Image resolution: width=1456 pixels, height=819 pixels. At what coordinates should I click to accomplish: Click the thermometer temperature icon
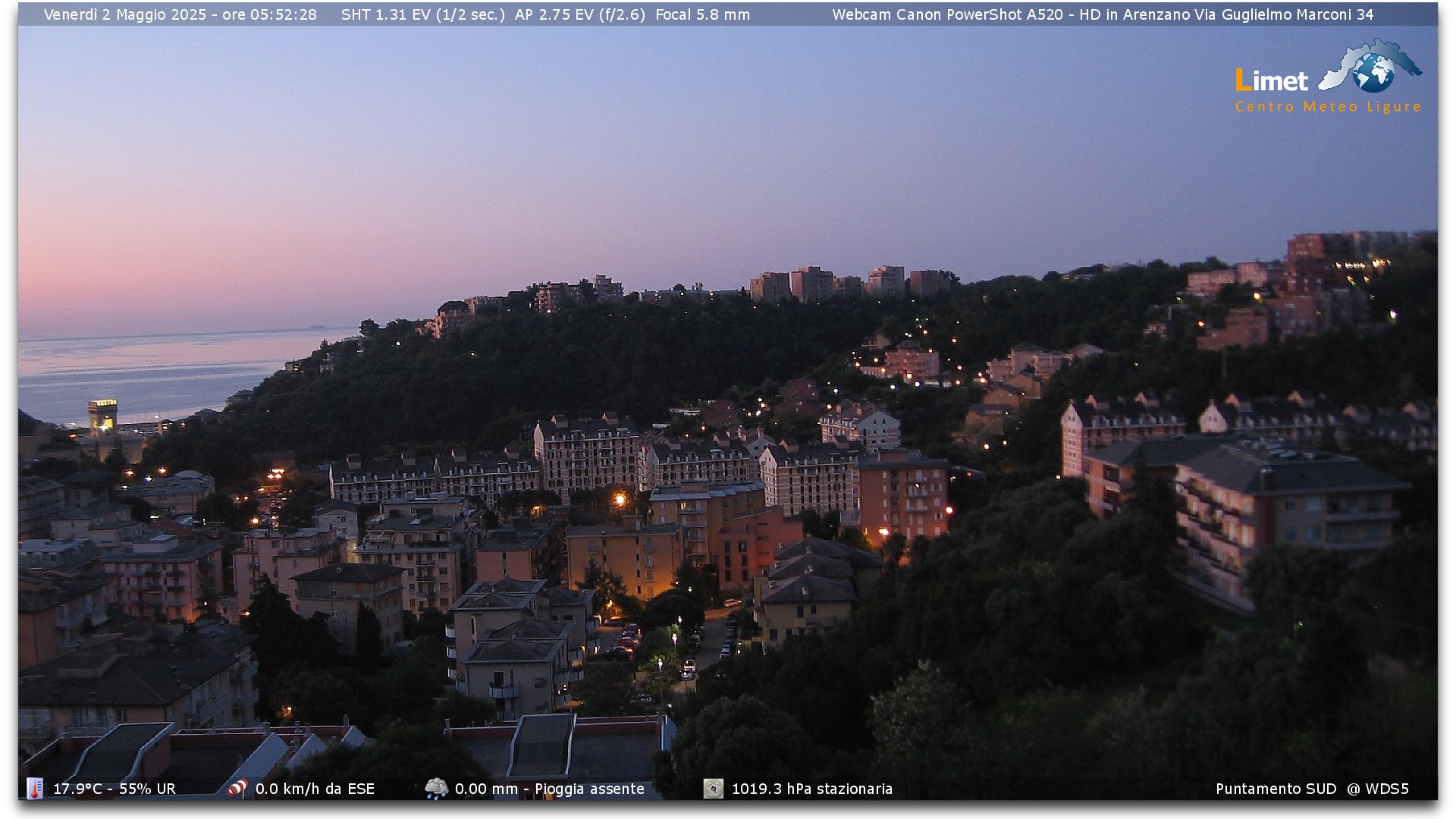[35, 789]
